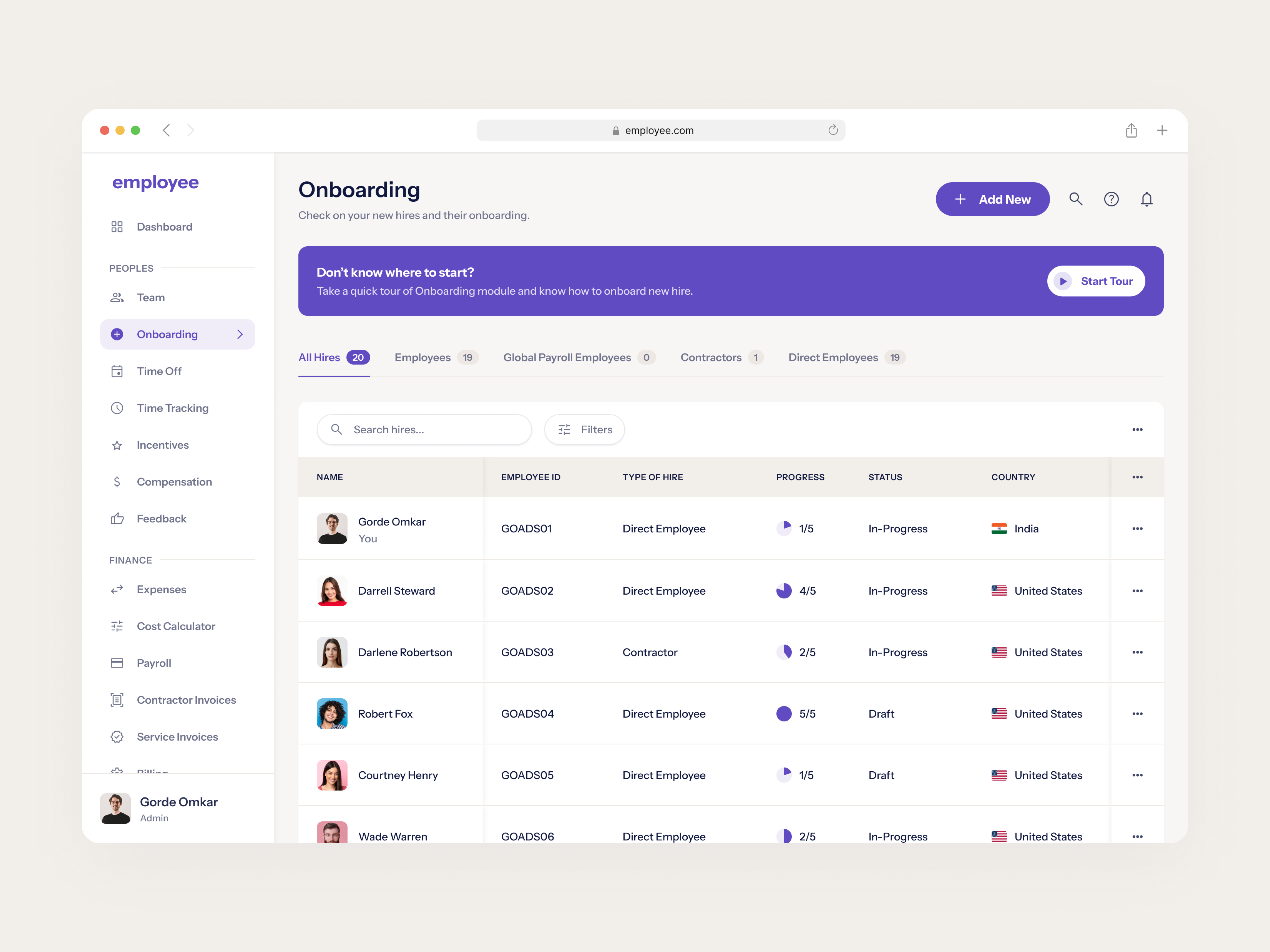Open the Filters panel

pyautogui.click(x=584, y=429)
